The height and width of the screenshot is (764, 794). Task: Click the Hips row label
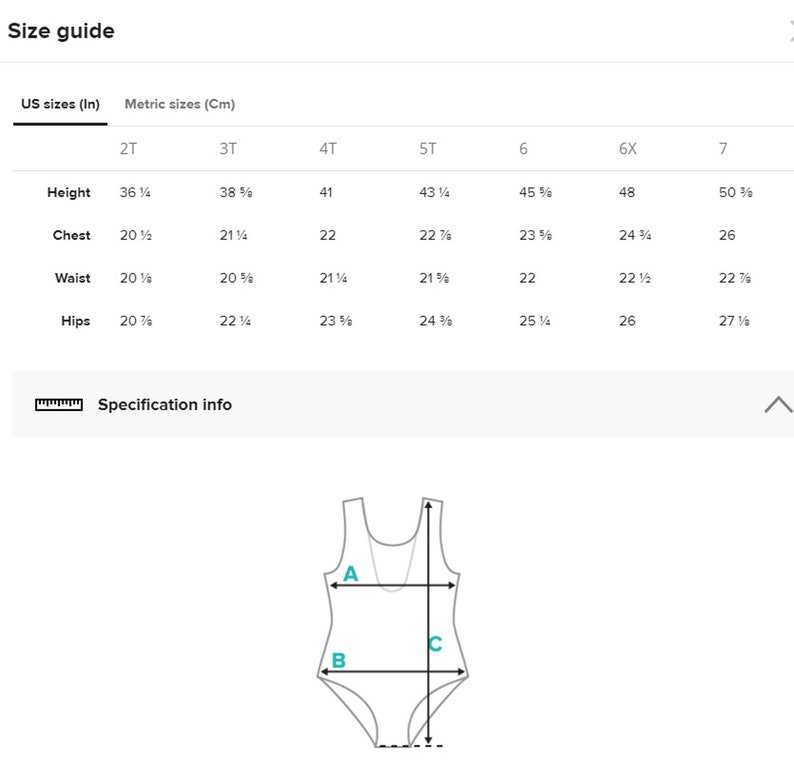75,321
